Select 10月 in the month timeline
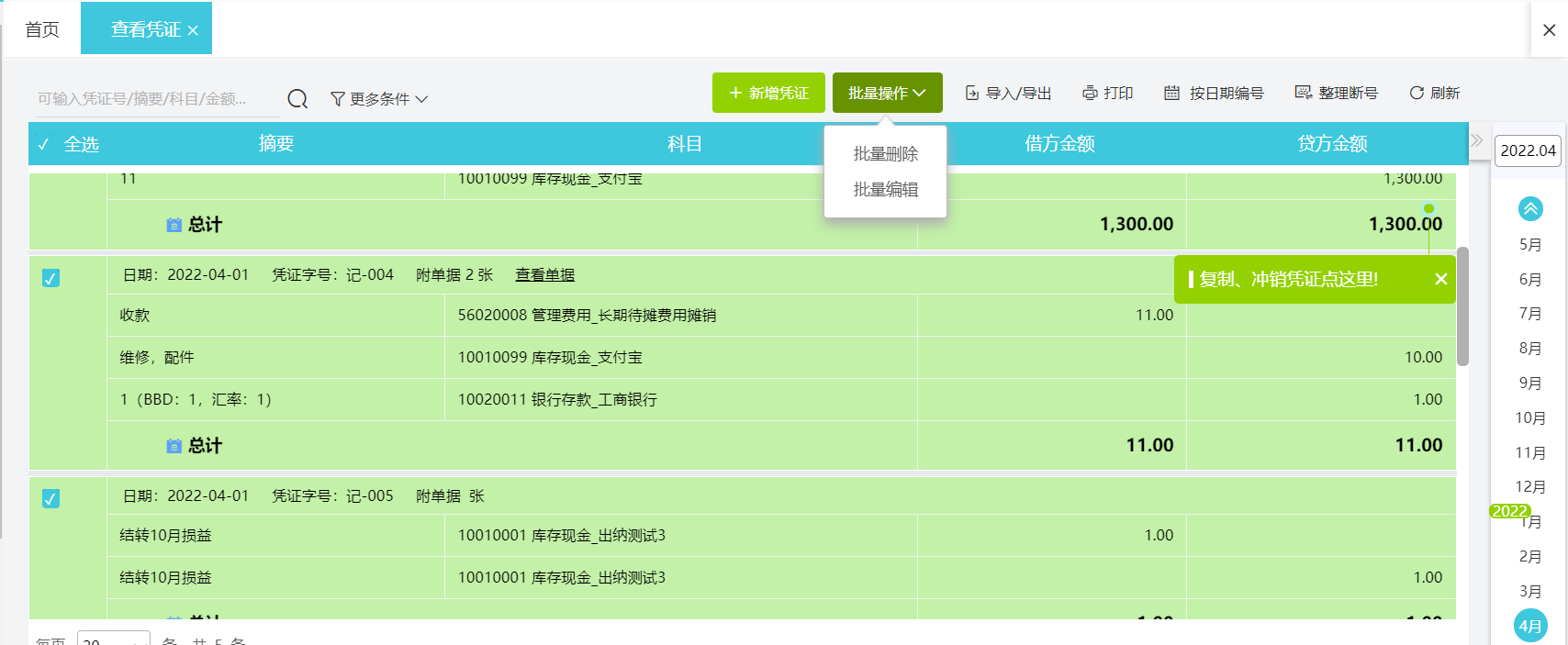 pyautogui.click(x=1529, y=418)
